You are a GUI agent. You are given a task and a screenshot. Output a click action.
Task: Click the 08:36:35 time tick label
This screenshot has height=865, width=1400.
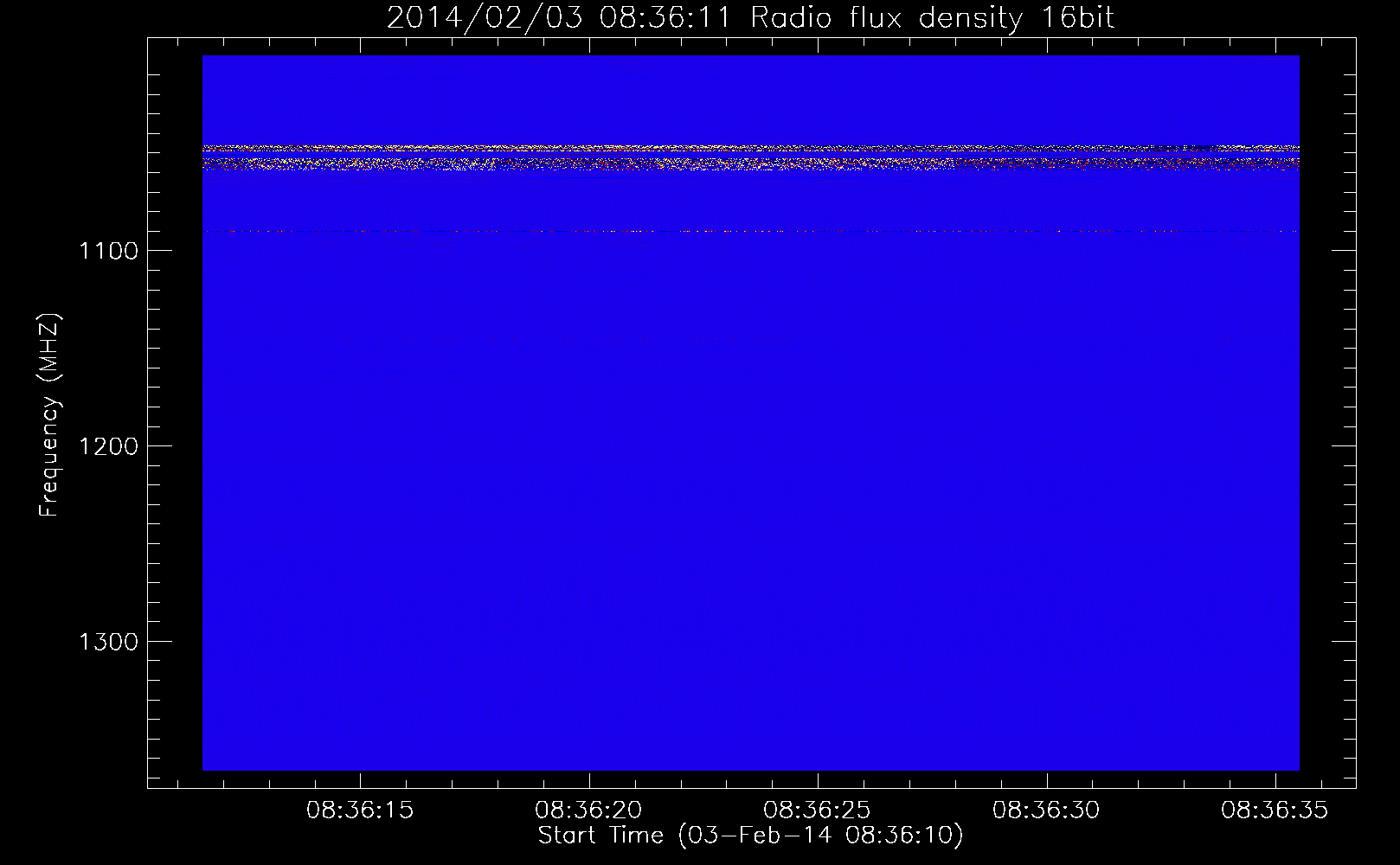[x=1275, y=811]
